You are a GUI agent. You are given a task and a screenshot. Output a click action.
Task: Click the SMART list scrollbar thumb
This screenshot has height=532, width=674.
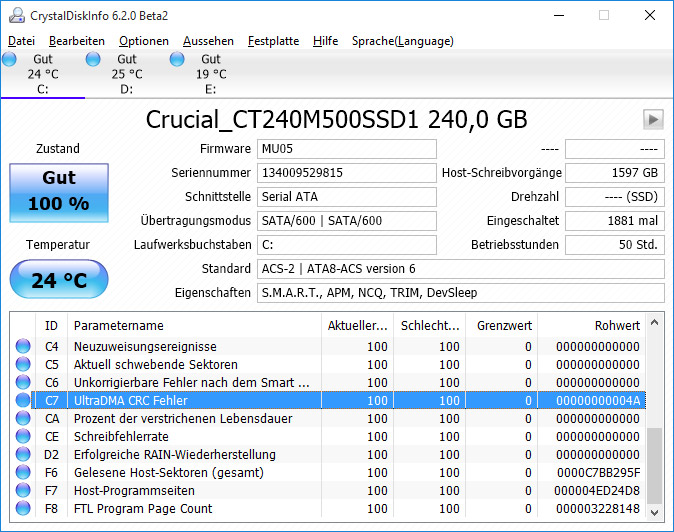pos(654,466)
